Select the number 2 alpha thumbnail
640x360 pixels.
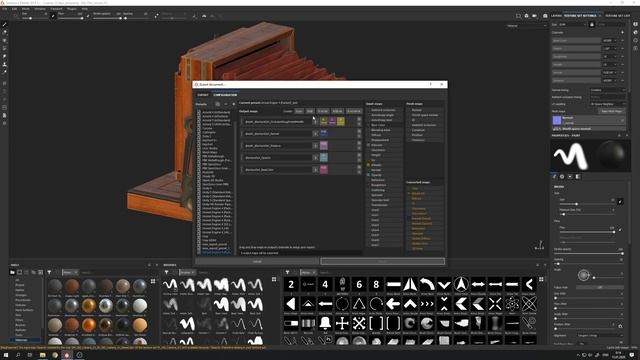(291, 284)
